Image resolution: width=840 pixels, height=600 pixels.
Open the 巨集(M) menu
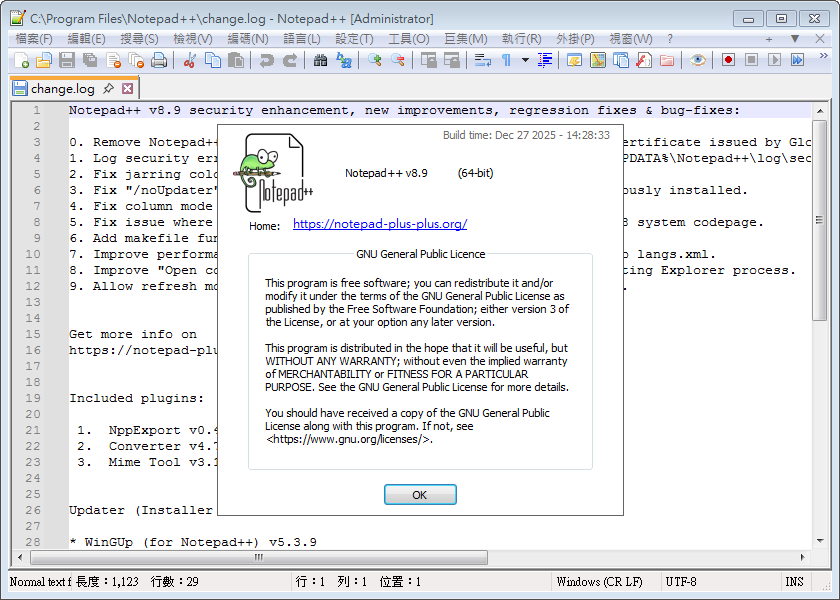tap(466, 39)
